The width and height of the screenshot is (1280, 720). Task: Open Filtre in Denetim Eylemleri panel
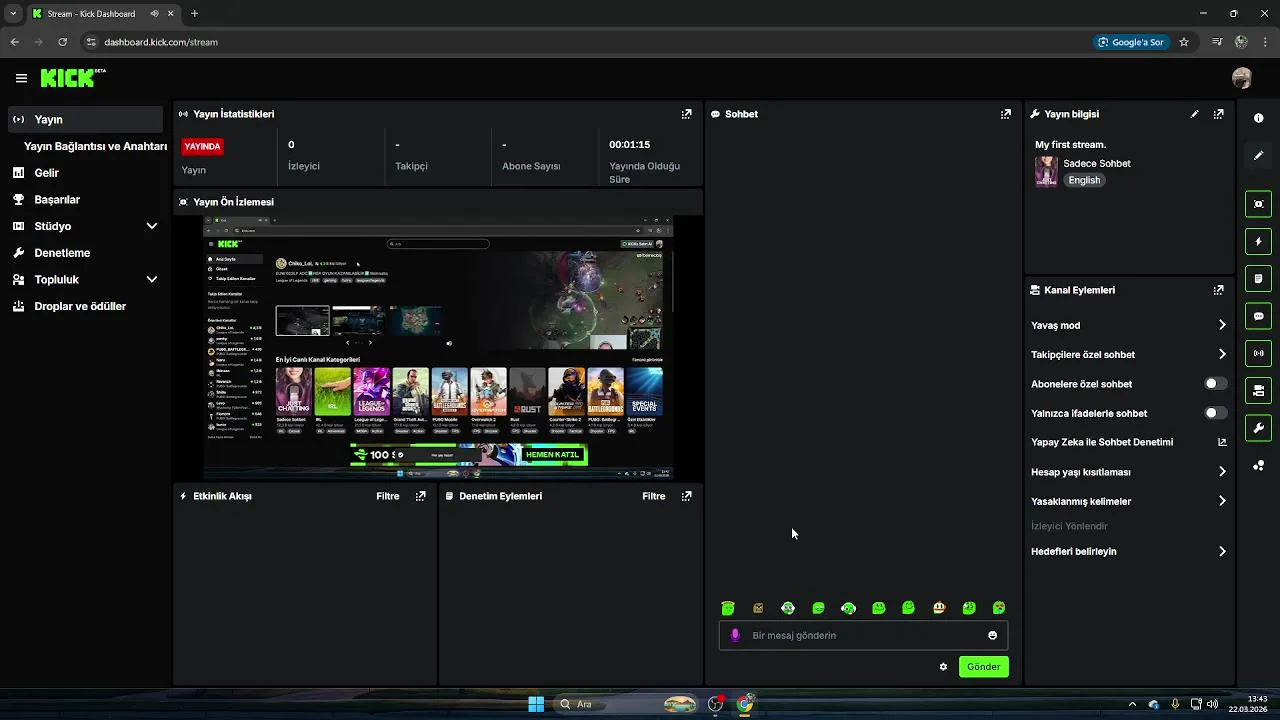point(654,496)
